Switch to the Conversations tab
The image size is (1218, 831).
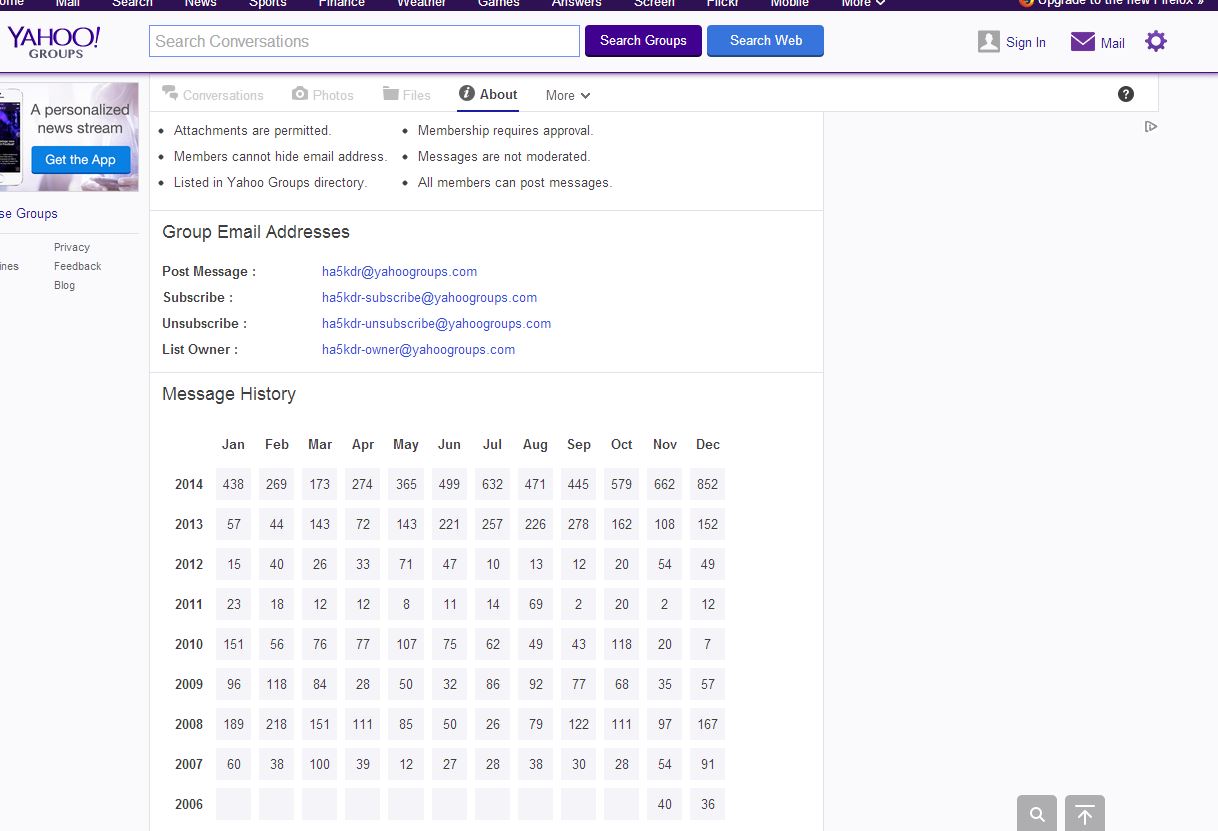point(213,95)
